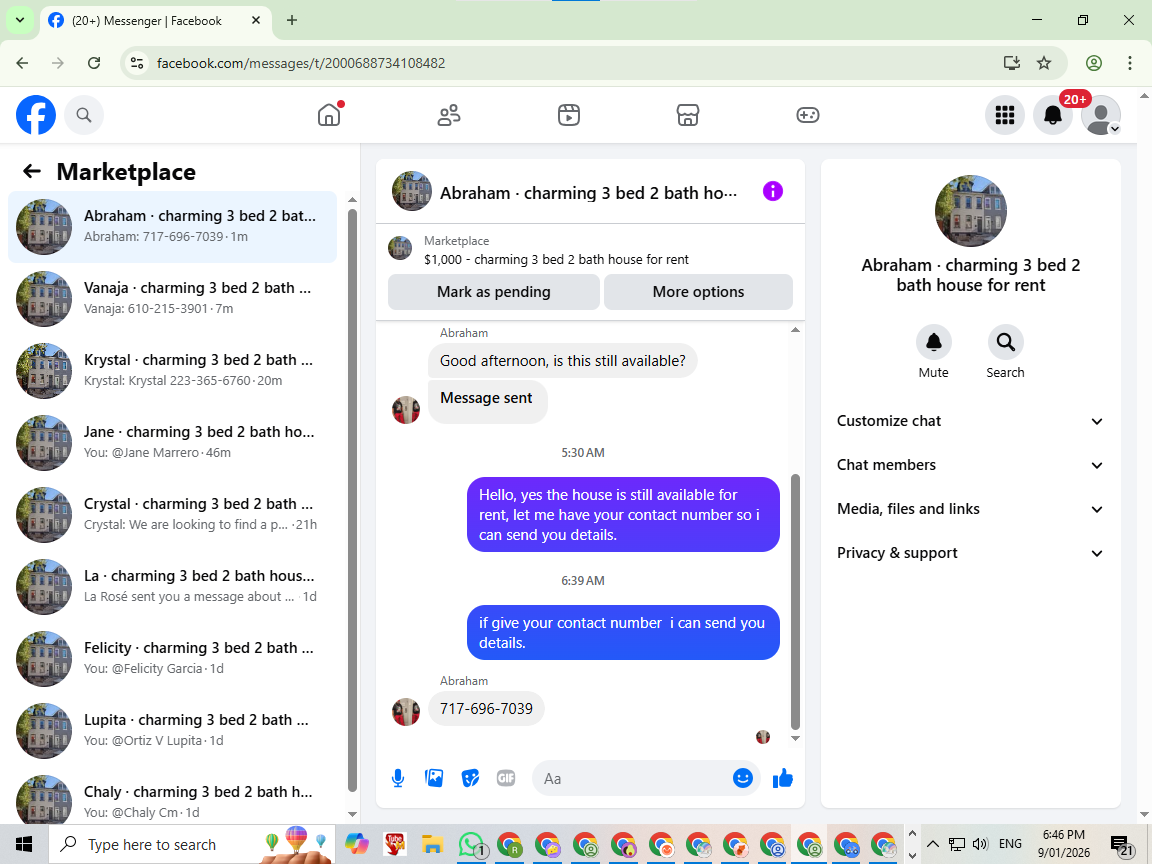
Task: Open a new browser tab
Action: tap(292, 21)
